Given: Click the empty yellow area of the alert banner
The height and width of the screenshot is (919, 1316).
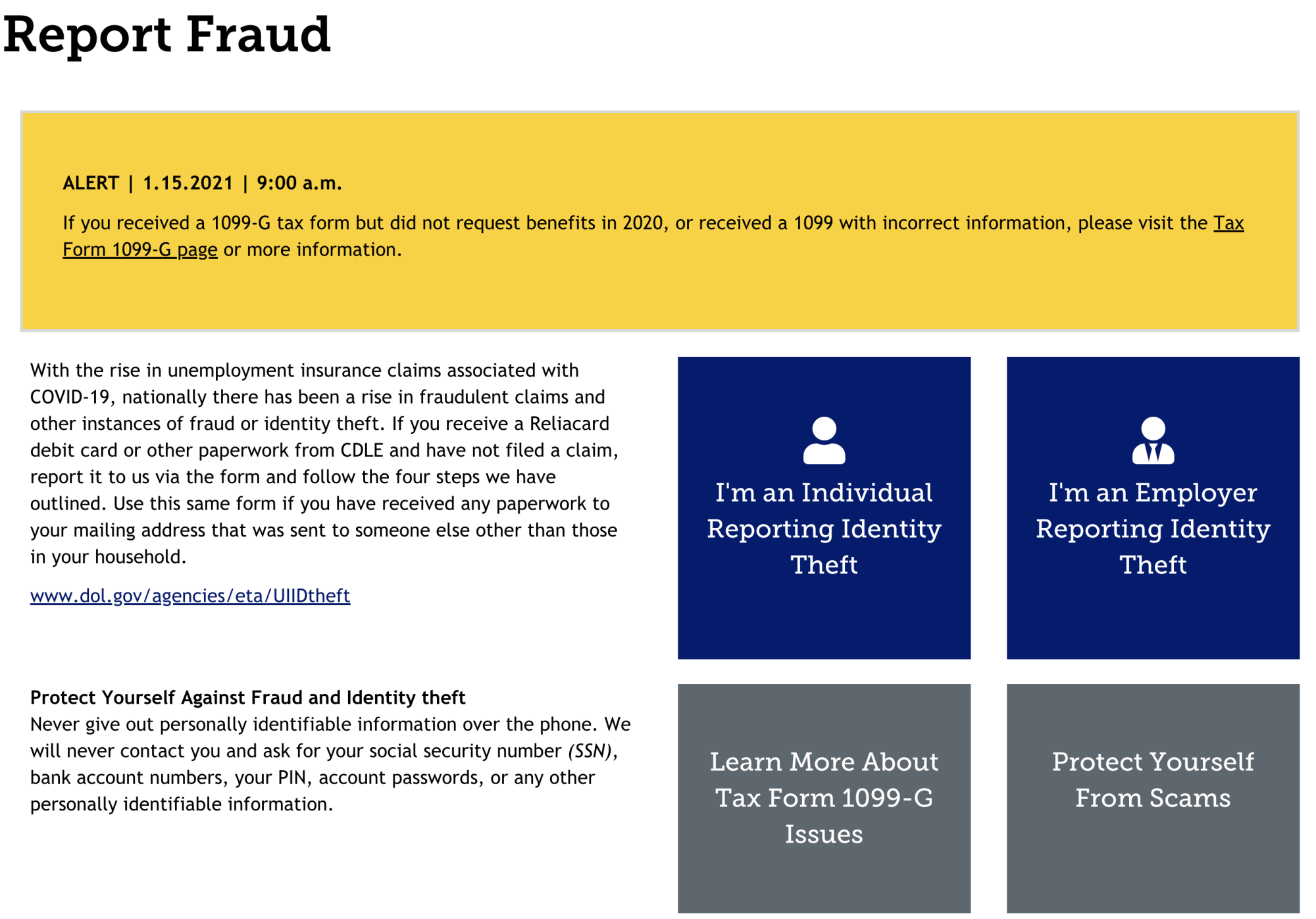Looking at the screenshot, I should 790,296.
